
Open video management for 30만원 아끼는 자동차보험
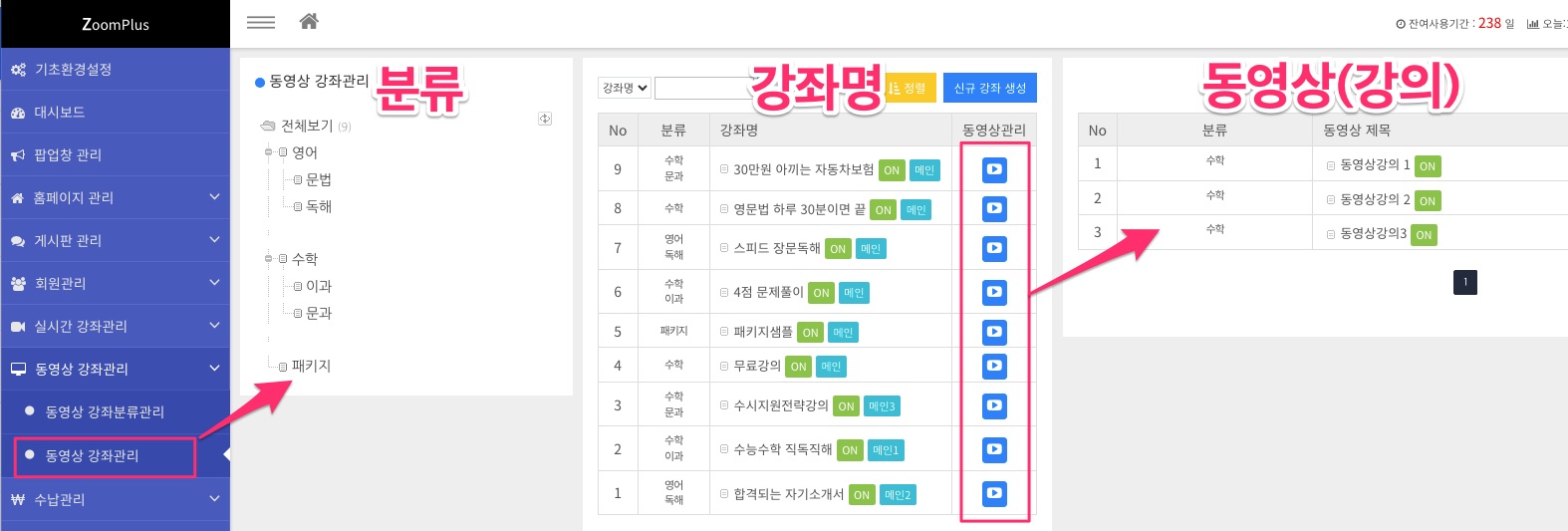pyautogui.click(x=994, y=169)
